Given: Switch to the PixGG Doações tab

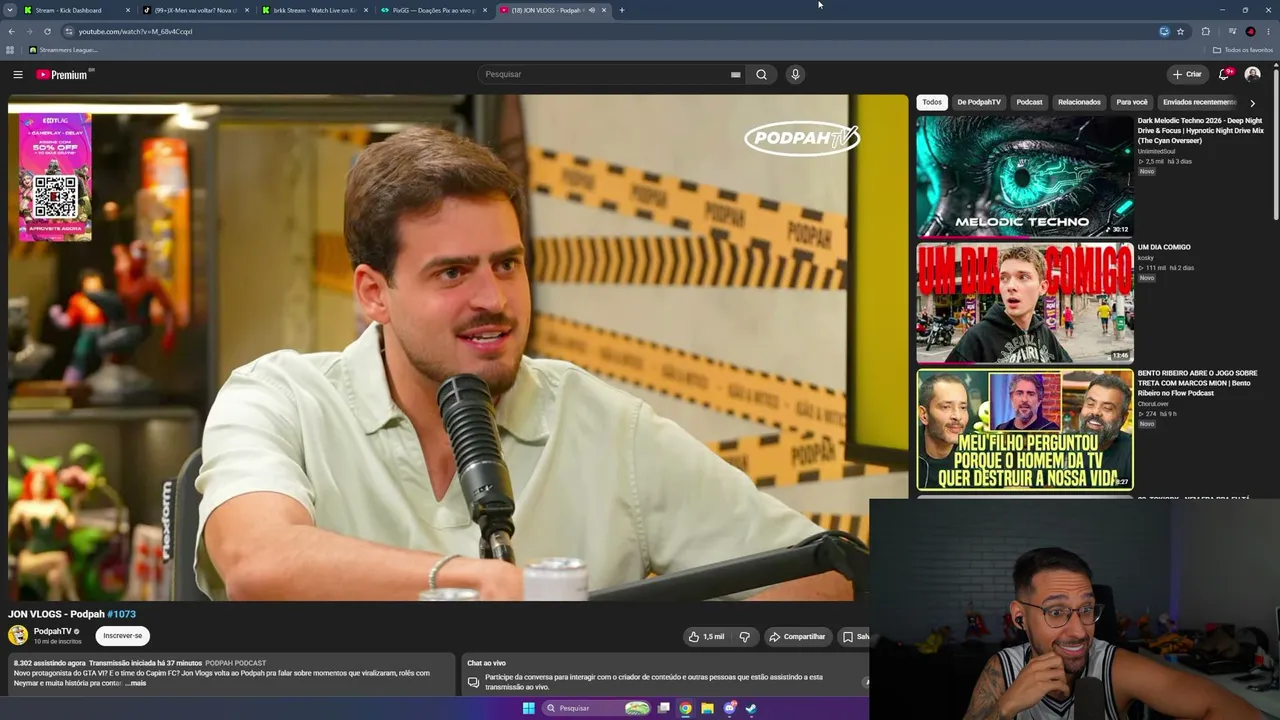Looking at the screenshot, I should 433,10.
